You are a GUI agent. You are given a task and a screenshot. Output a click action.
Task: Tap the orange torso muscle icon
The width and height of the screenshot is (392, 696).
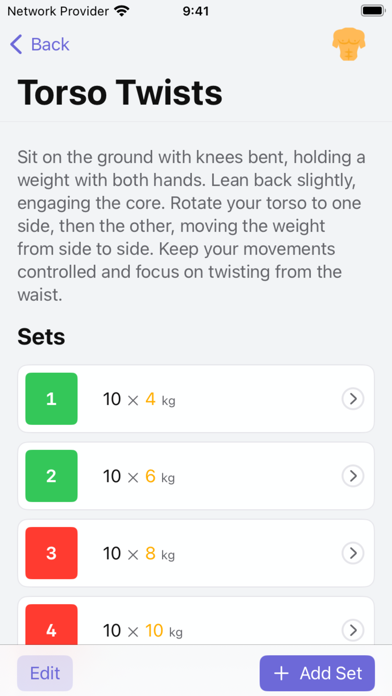click(348, 45)
